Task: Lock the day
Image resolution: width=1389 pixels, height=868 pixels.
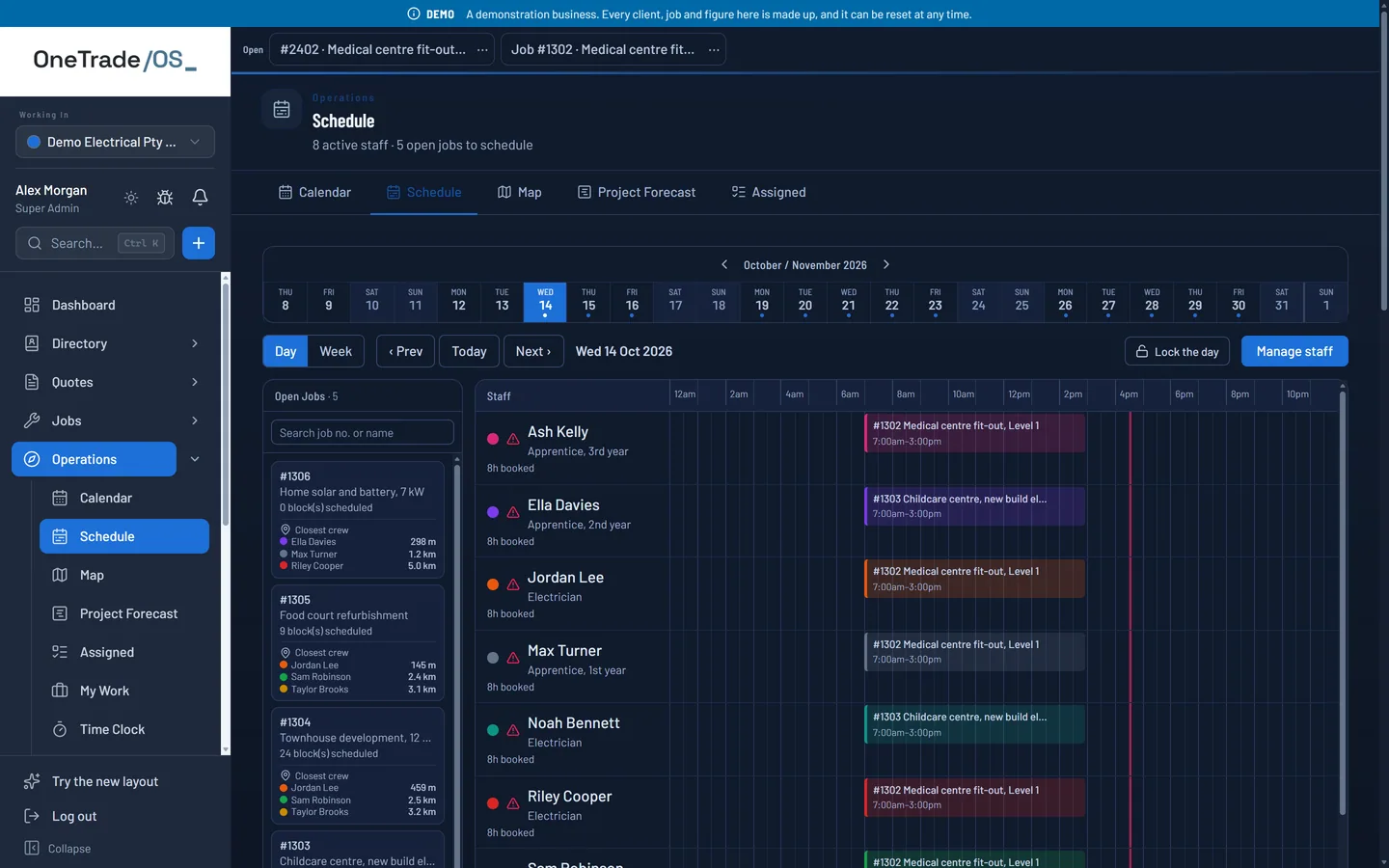Action: pyautogui.click(x=1177, y=351)
